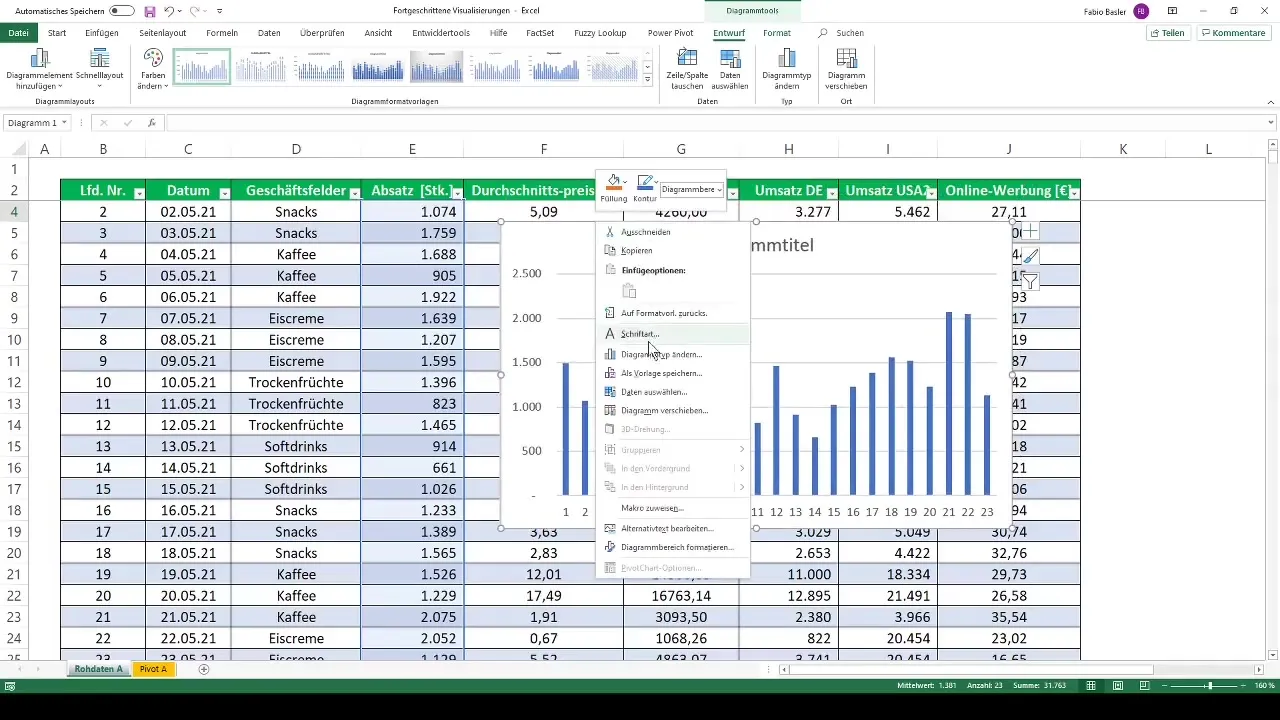Open Customize Quick Access Toolbar arrow
The height and width of the screenshot is (720, 1280).
220,11
